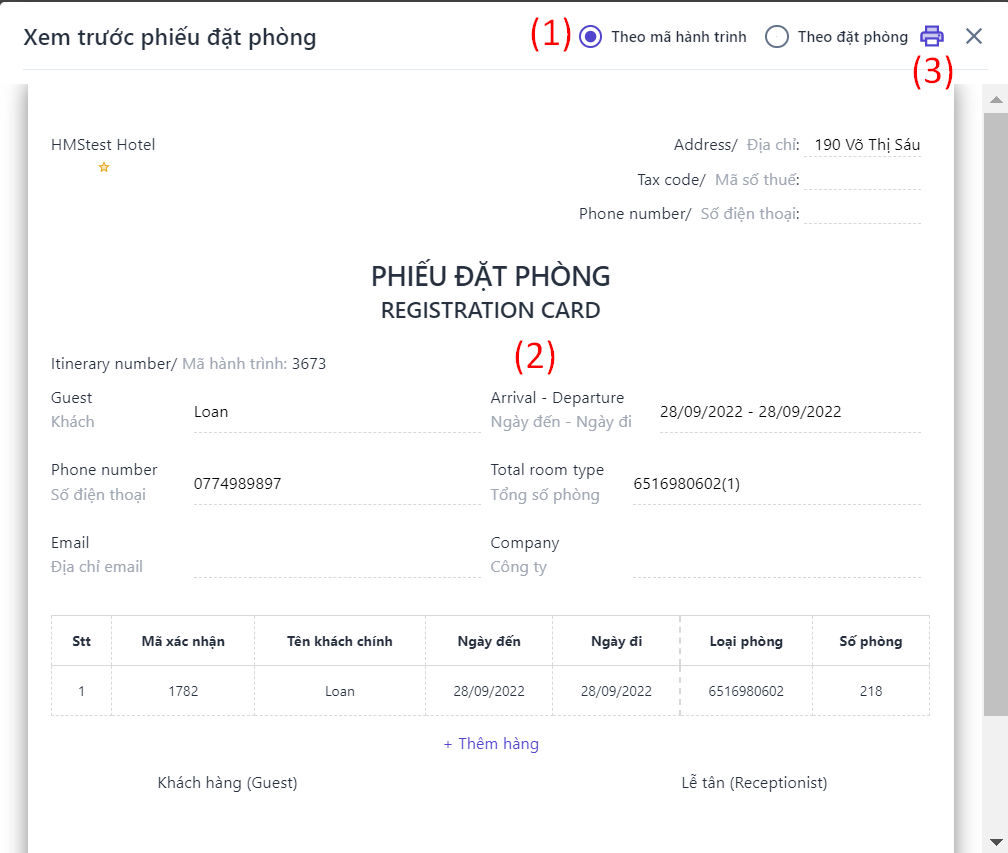
Task: Edit the Guest name field "Loan"
Action: (x=336, y=412)
